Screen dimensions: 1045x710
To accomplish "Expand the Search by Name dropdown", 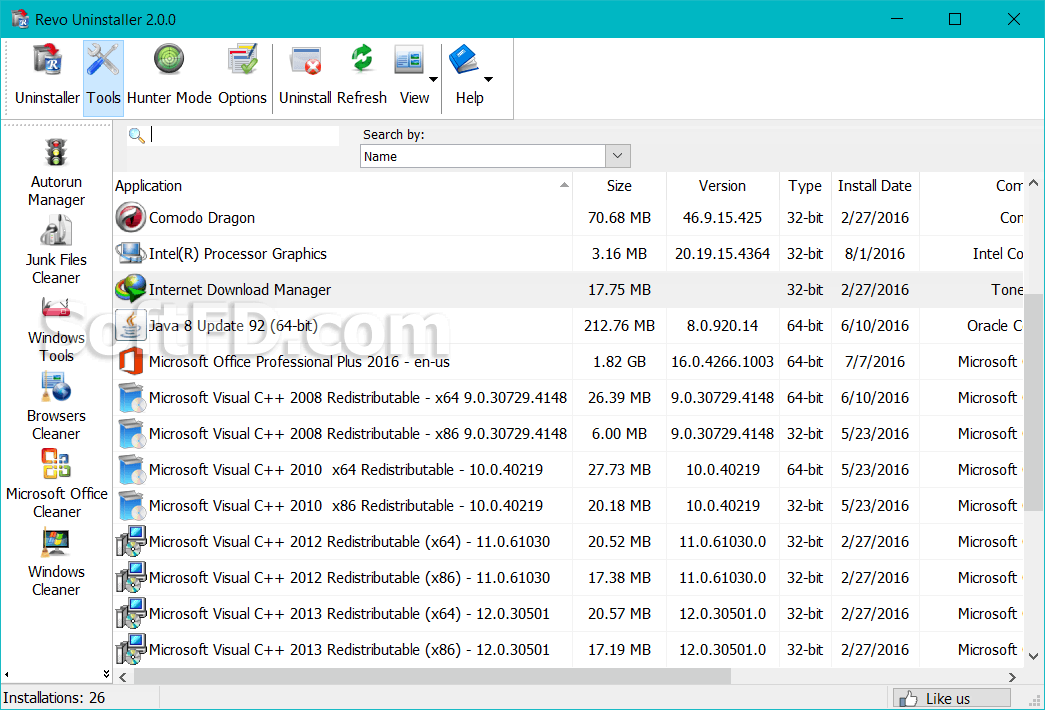I will point(617,156).
